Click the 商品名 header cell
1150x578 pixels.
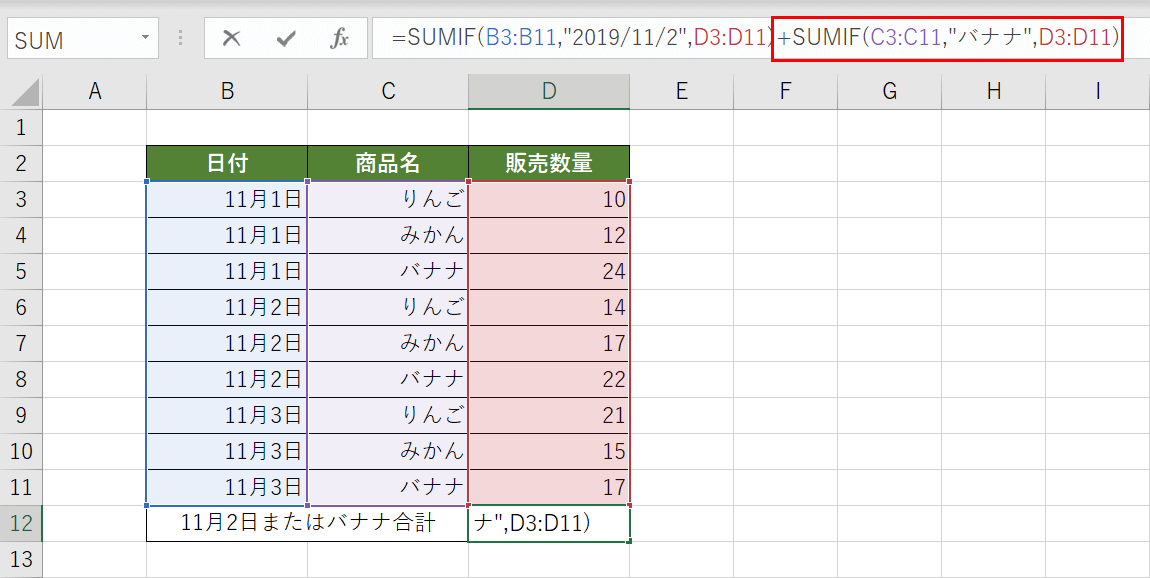coord(387,163)
